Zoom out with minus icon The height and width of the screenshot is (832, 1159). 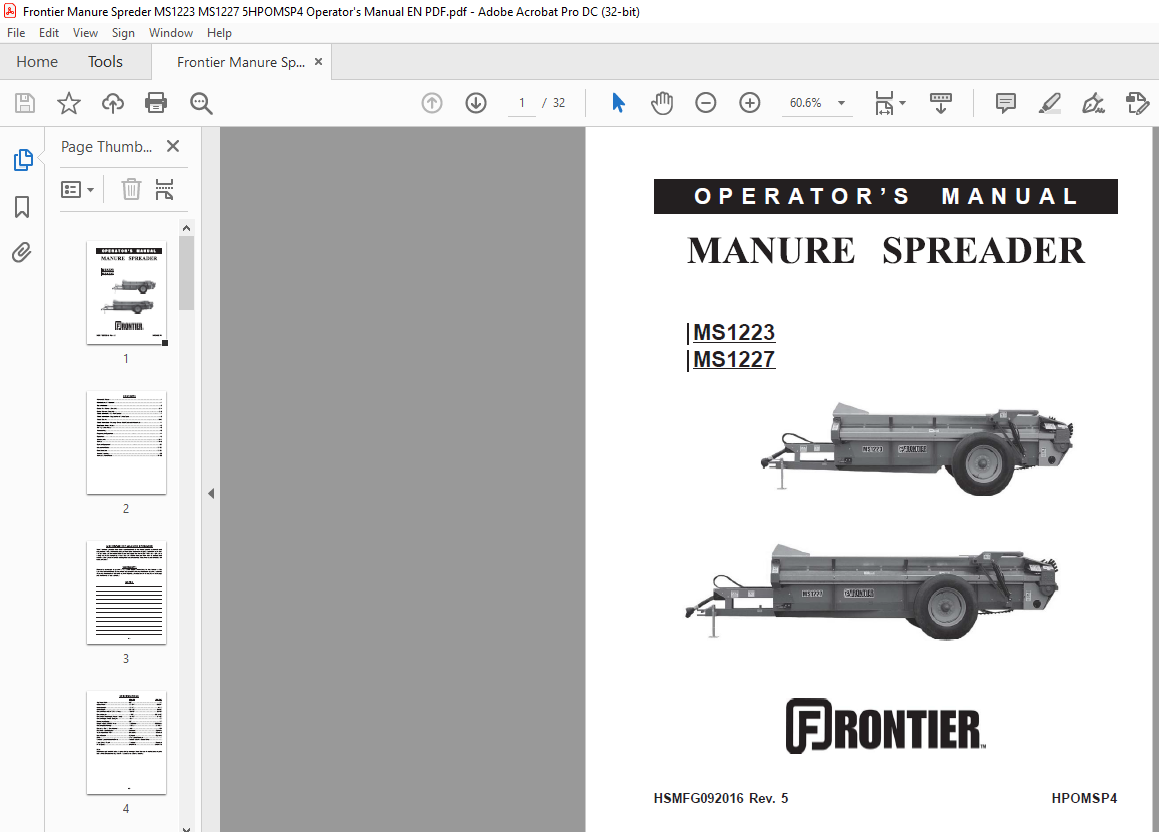coord(706,103)
